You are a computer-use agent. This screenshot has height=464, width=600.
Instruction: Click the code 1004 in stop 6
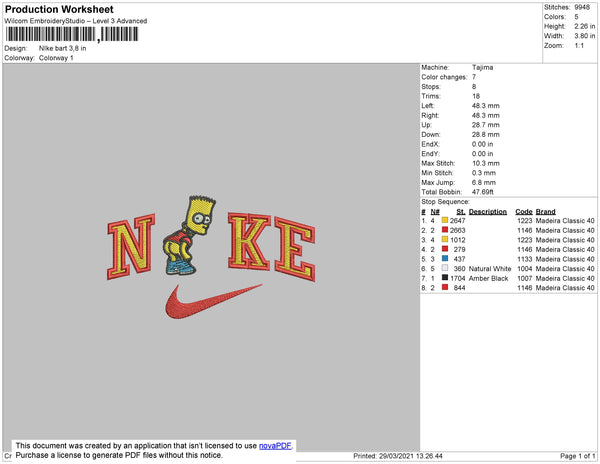pyautogui.click(x=525, y=269)
